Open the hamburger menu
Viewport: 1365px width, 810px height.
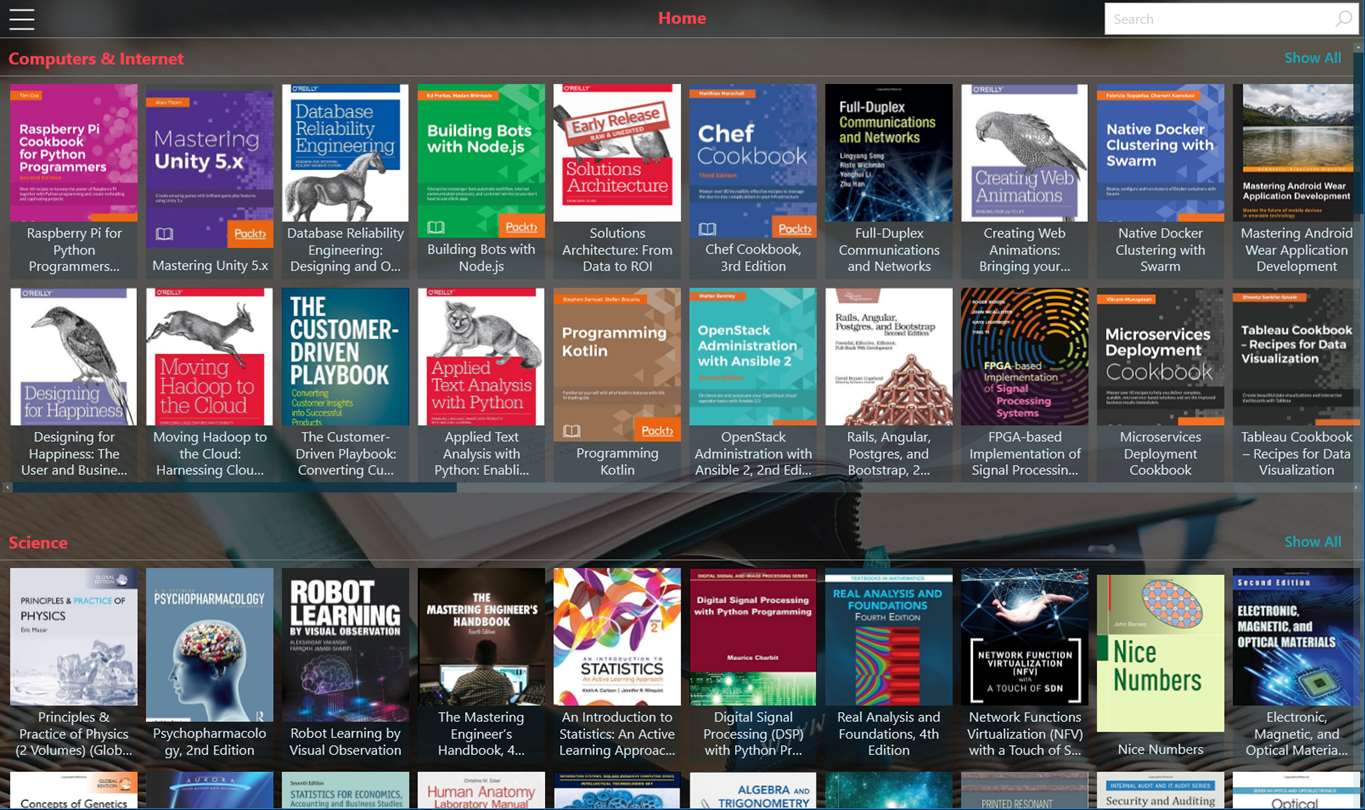click(21, 19)
